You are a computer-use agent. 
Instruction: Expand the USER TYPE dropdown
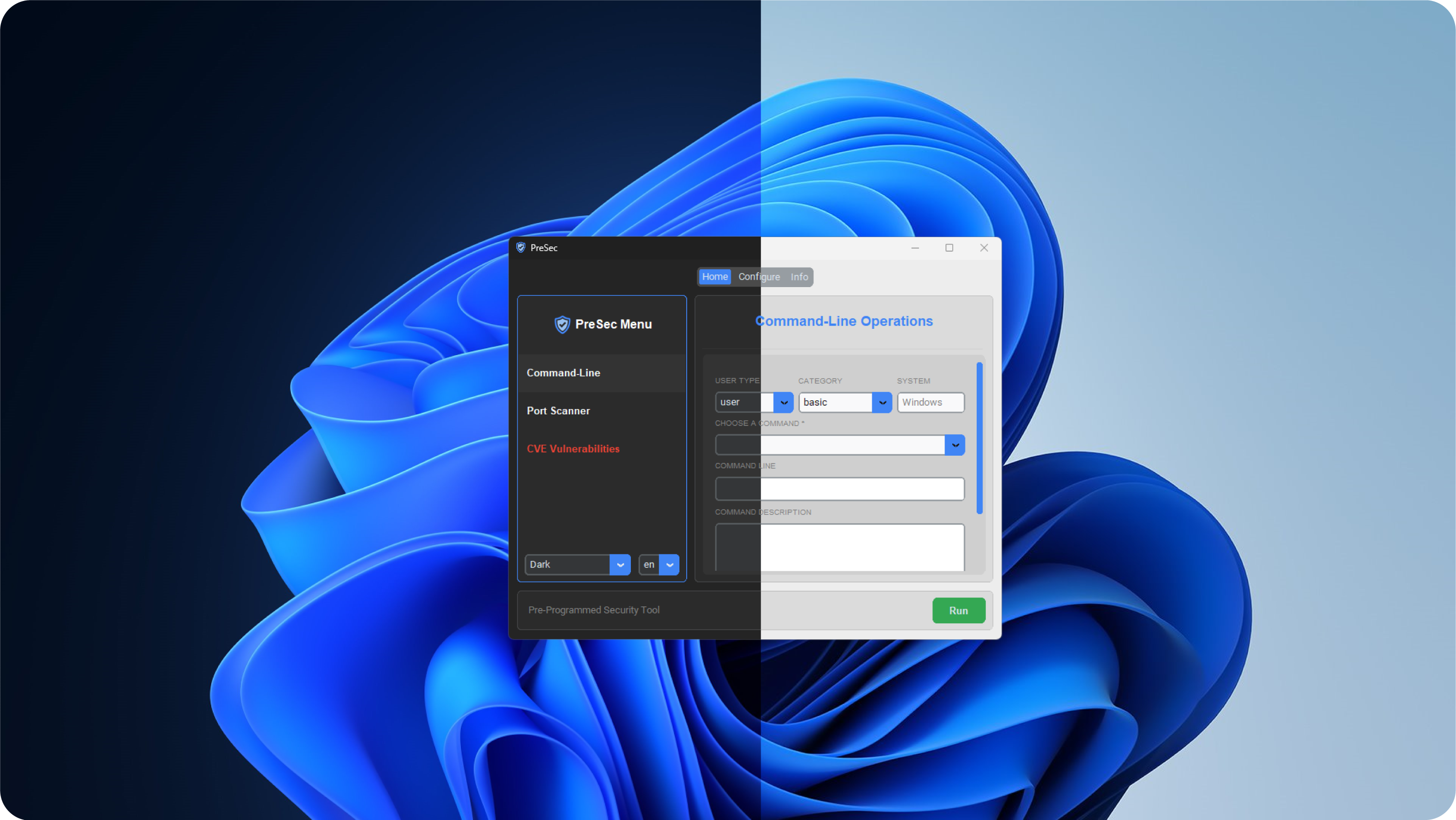click(x=784, y=401)
